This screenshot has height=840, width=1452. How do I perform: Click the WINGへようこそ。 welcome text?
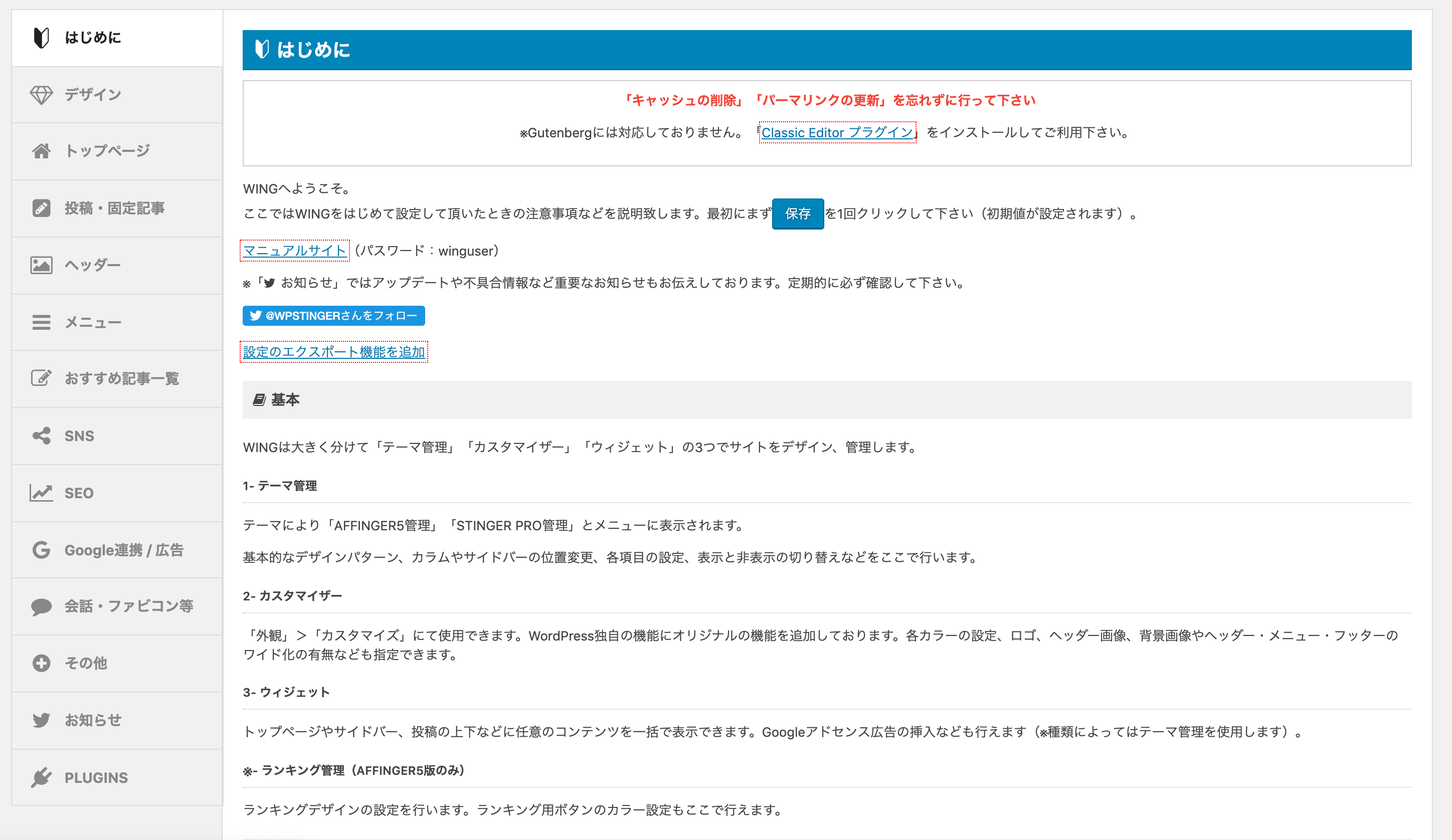click(x=297, y=188)
